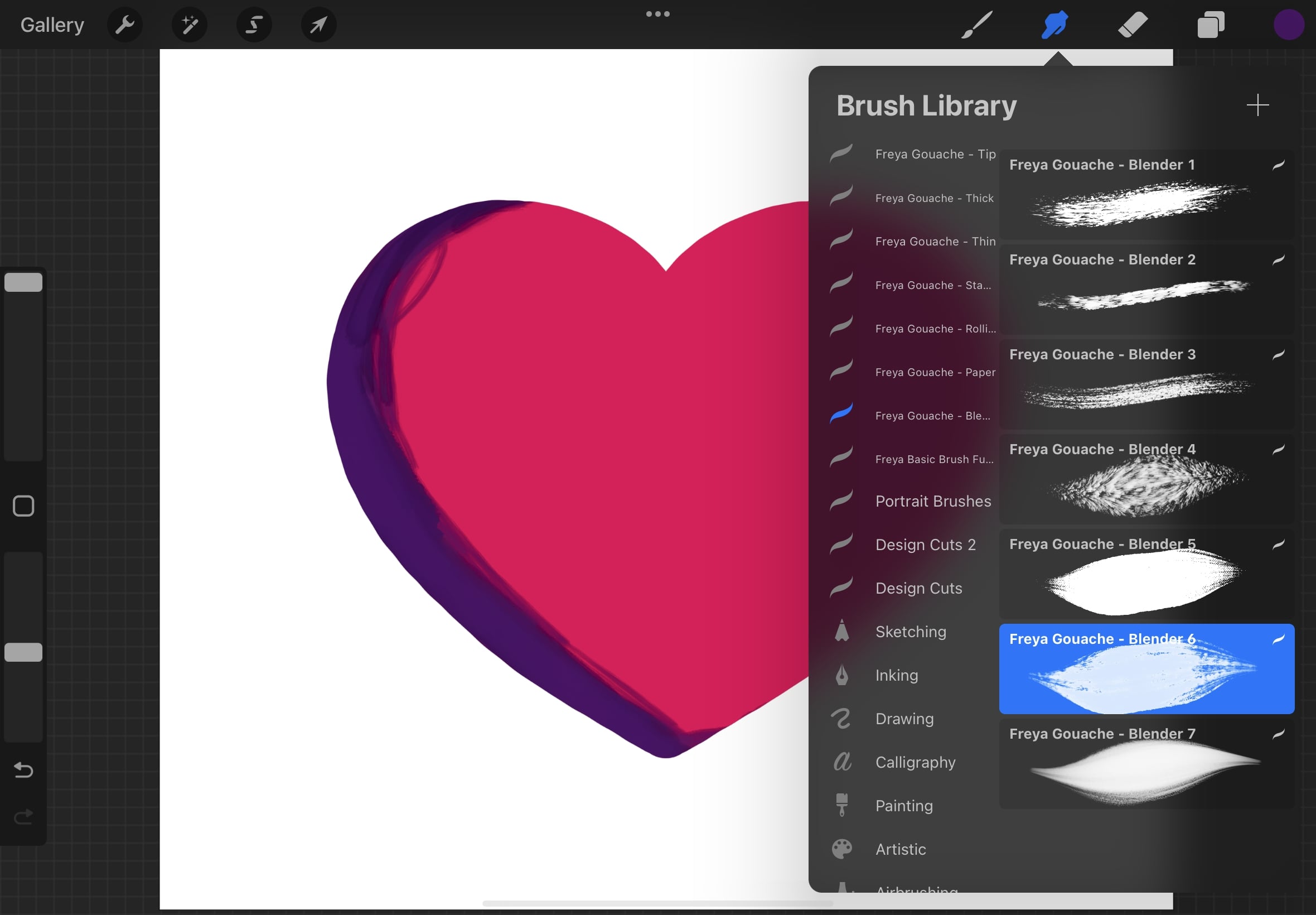Tap the Undo arrow
1316x915 pixels.
pyautogui.click(x=23, y=770)
